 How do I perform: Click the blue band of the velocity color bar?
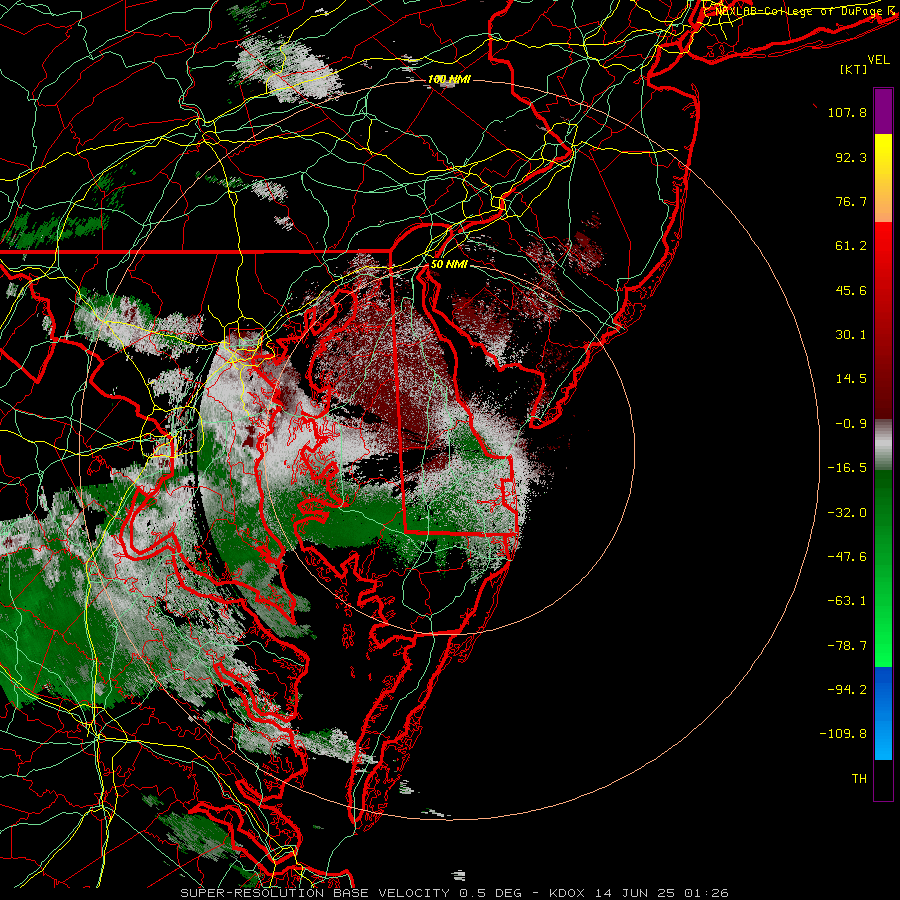[x=883, y=713]
